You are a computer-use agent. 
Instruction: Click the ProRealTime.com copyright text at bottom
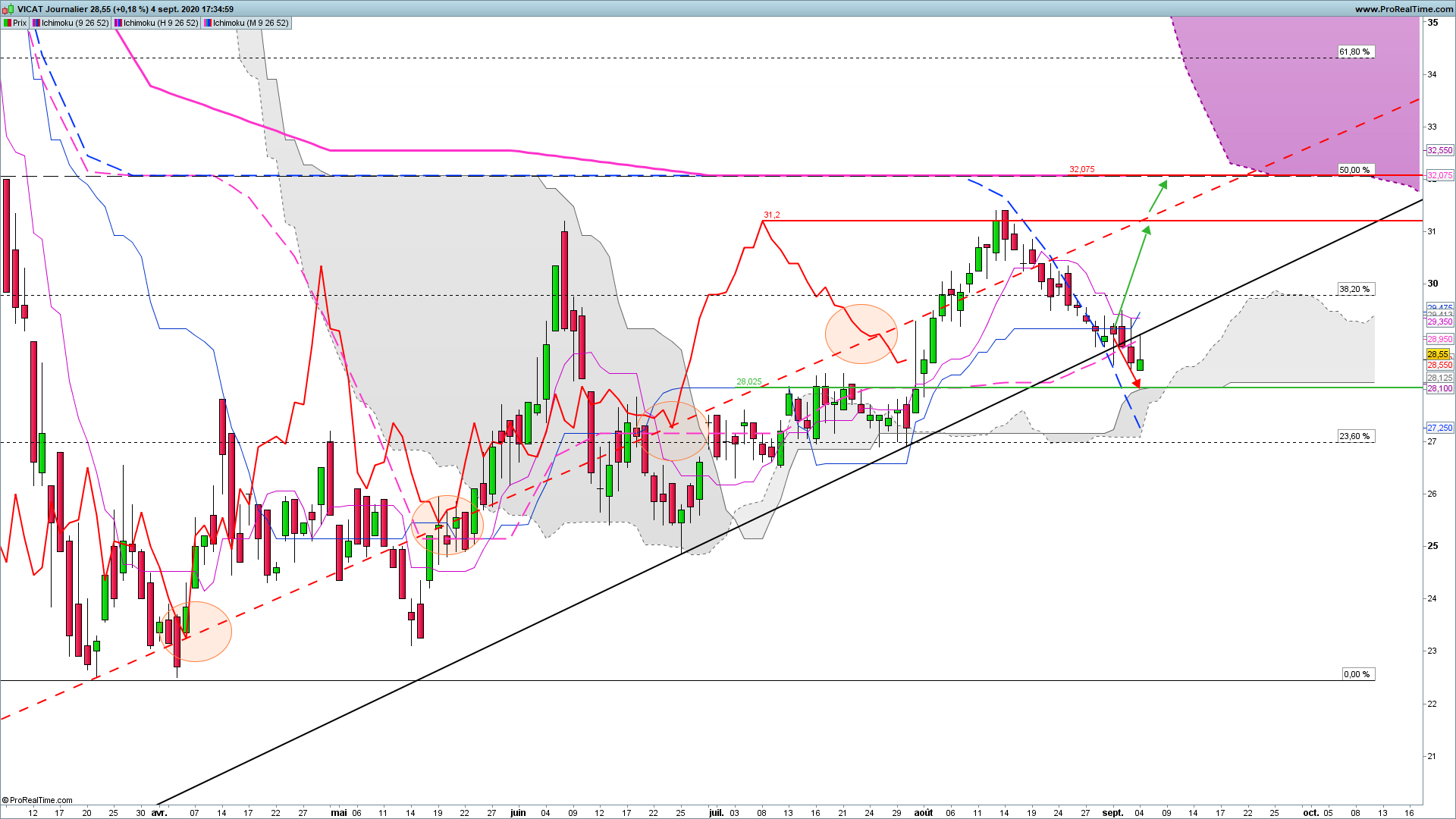point(38,800)
